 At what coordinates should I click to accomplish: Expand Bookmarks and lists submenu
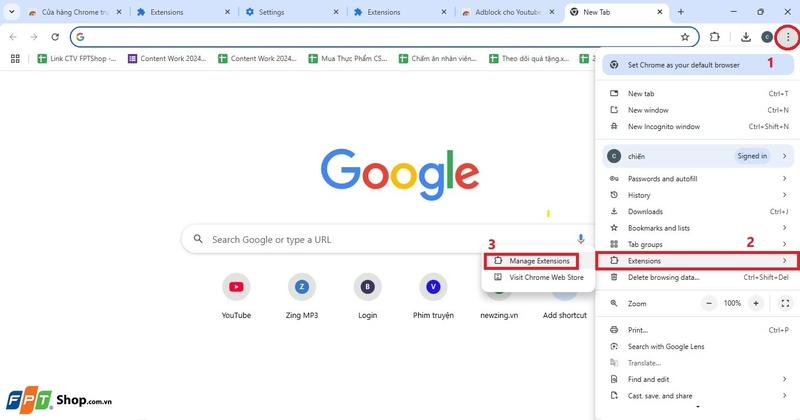click(x=698, y=228)
